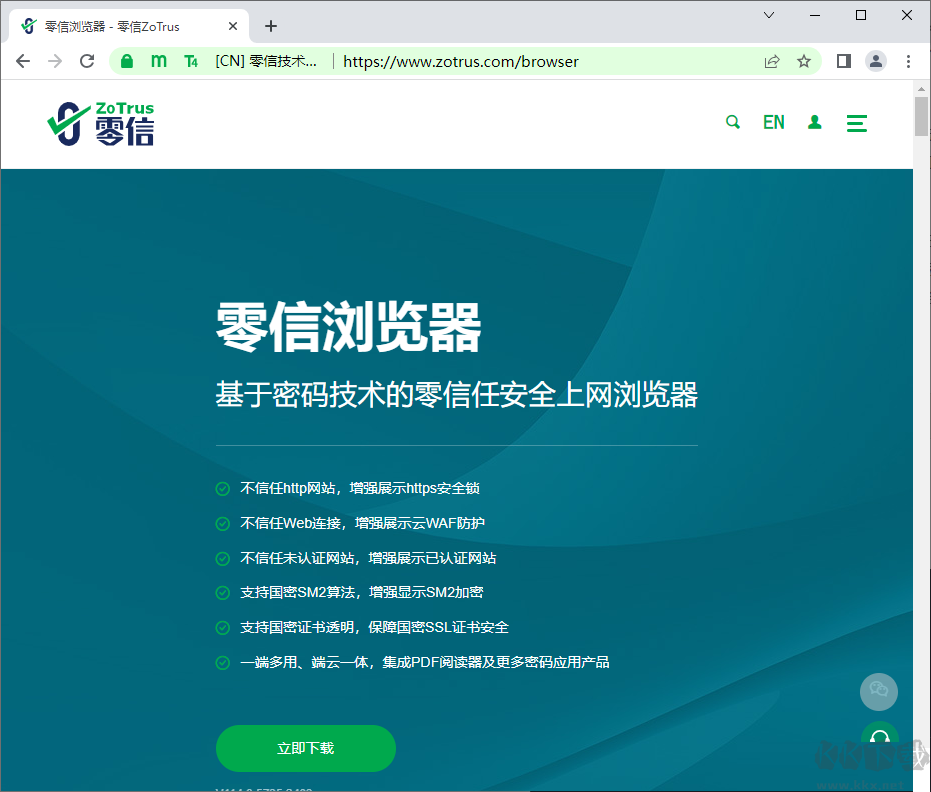Open the three-dot browser menu
This screenshot has height=792, width=931.
908,61
